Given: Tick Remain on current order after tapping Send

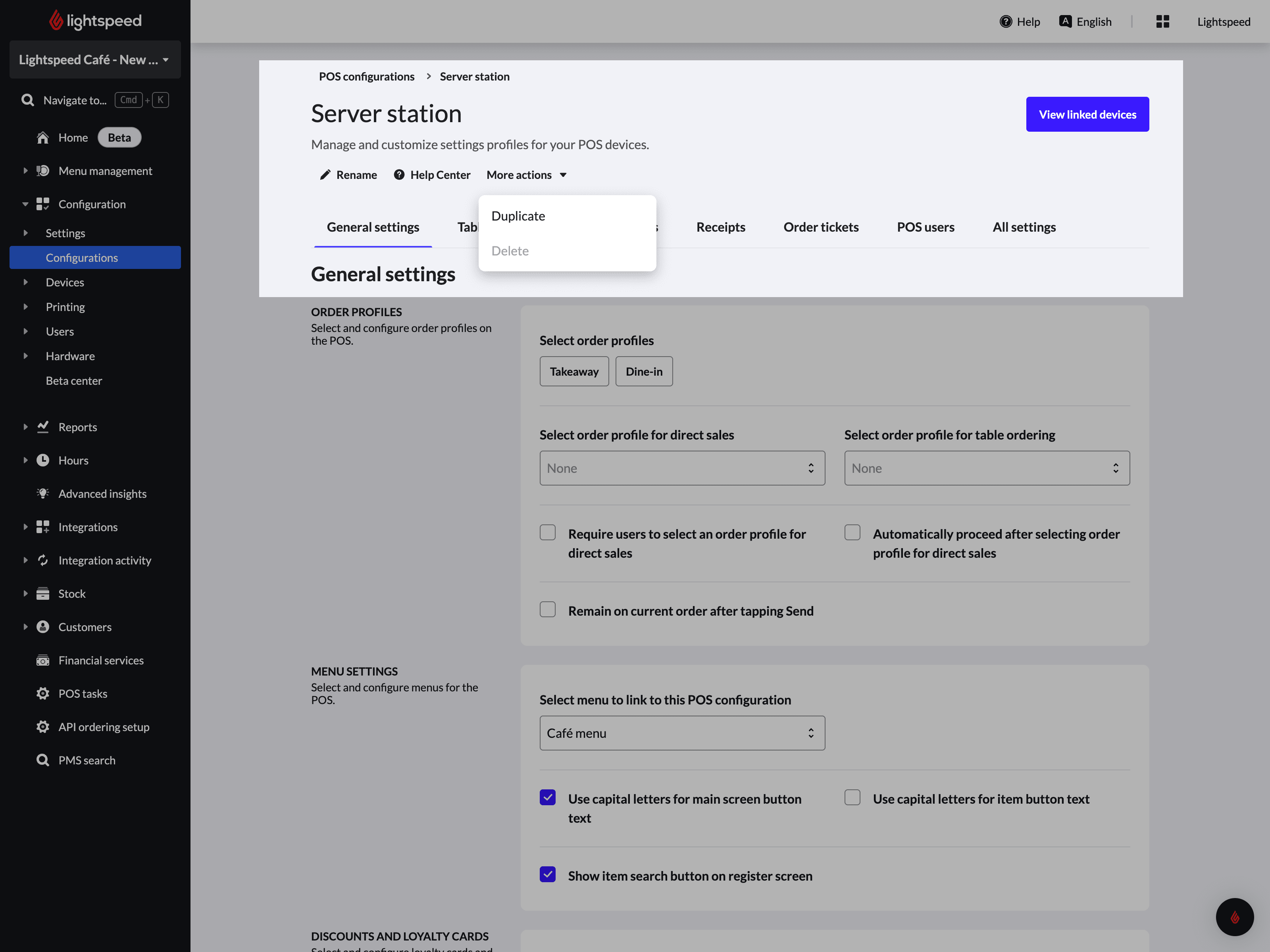Looking at the screenshot, I should tap(548, 610).
